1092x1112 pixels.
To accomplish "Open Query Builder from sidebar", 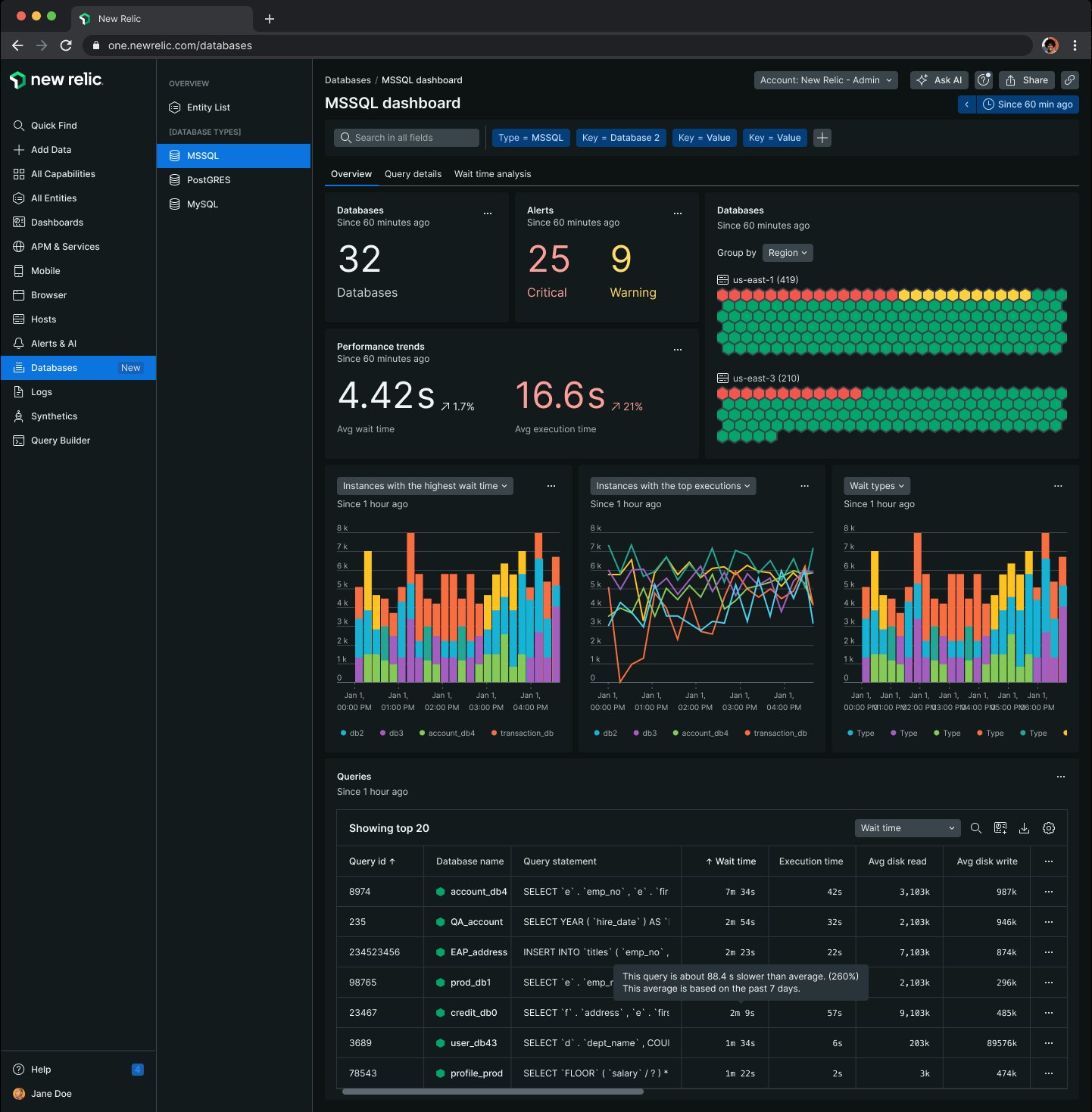I will (x=61, y=441).
